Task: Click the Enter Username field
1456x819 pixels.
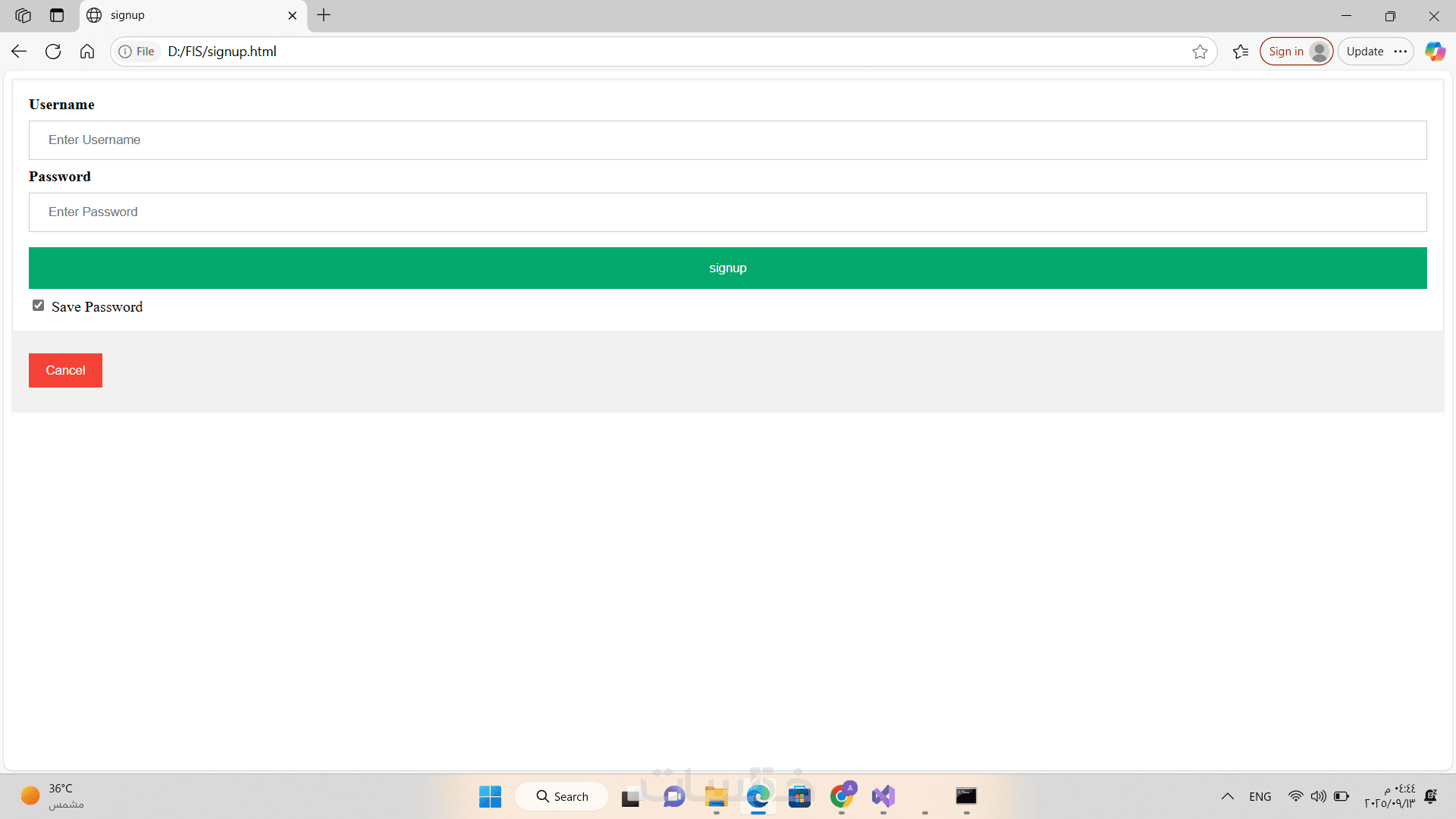Action: [727, 140]
